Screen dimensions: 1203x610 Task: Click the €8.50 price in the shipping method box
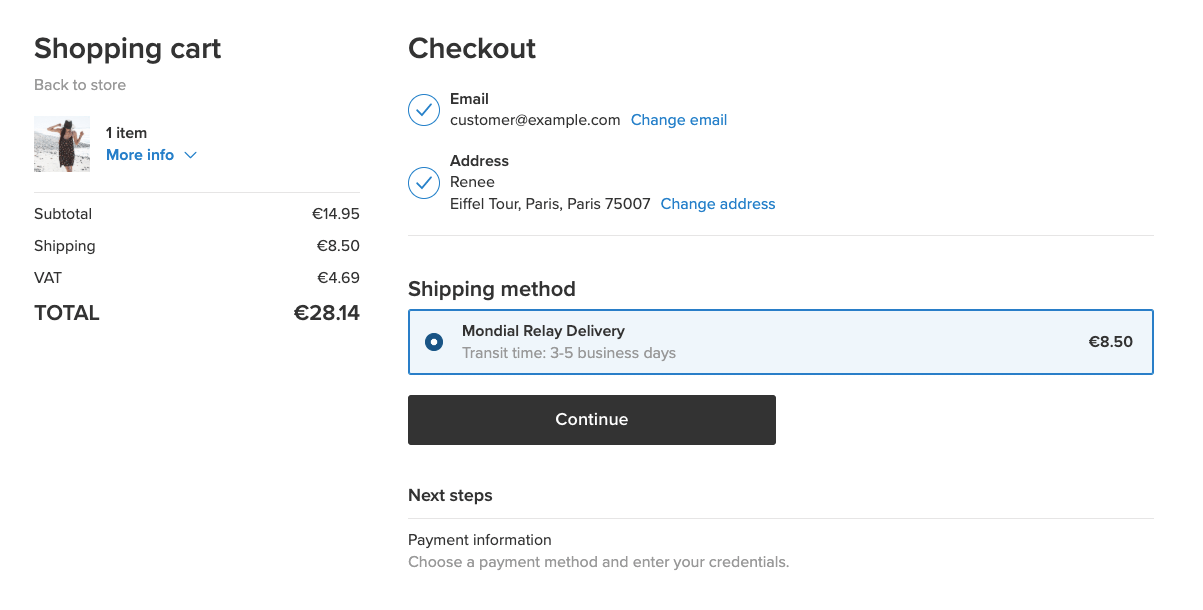[x=1110, y=342]
